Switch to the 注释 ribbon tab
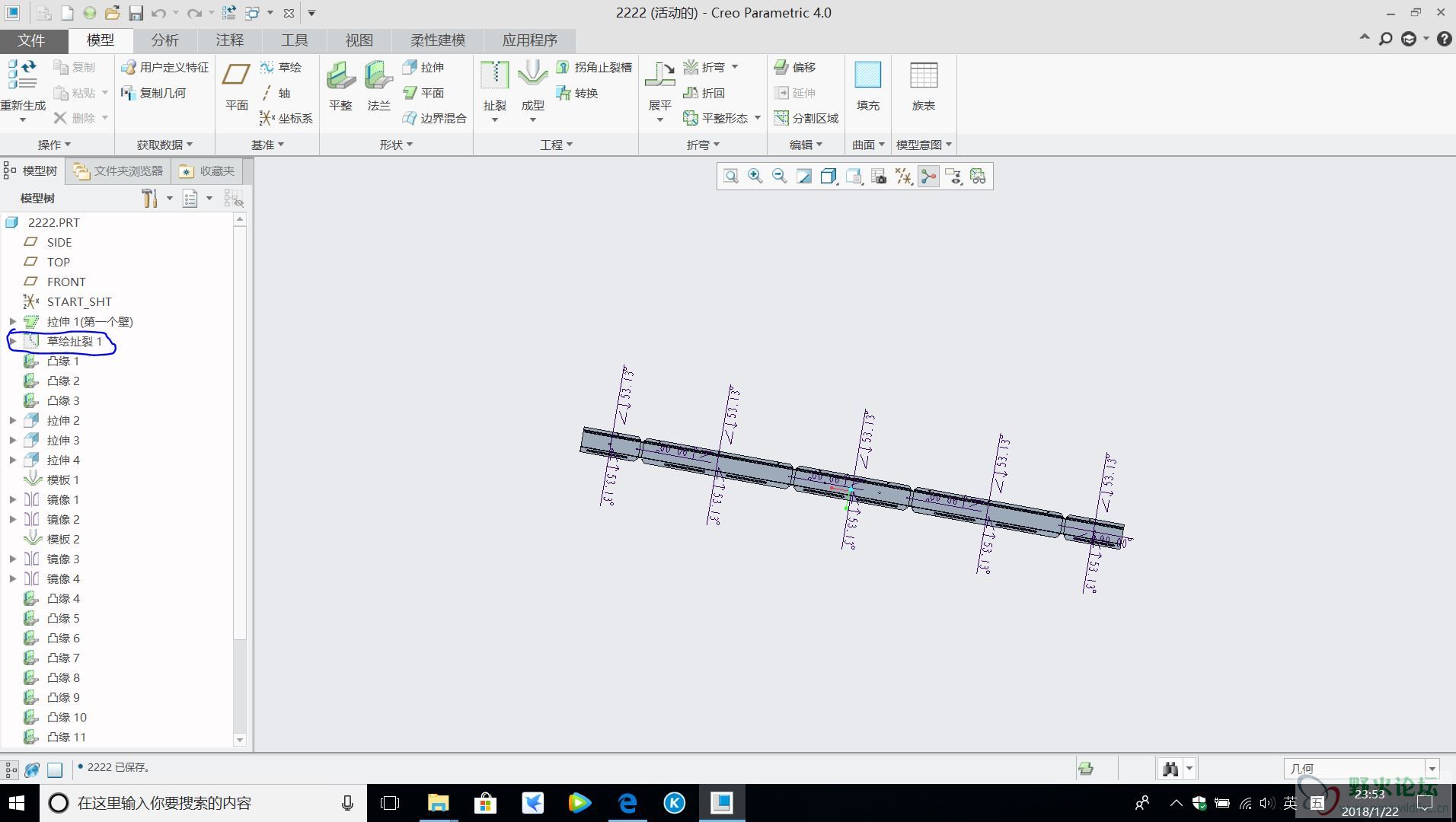Viewport: 1456px width, 822px height. tap(229, 40)
